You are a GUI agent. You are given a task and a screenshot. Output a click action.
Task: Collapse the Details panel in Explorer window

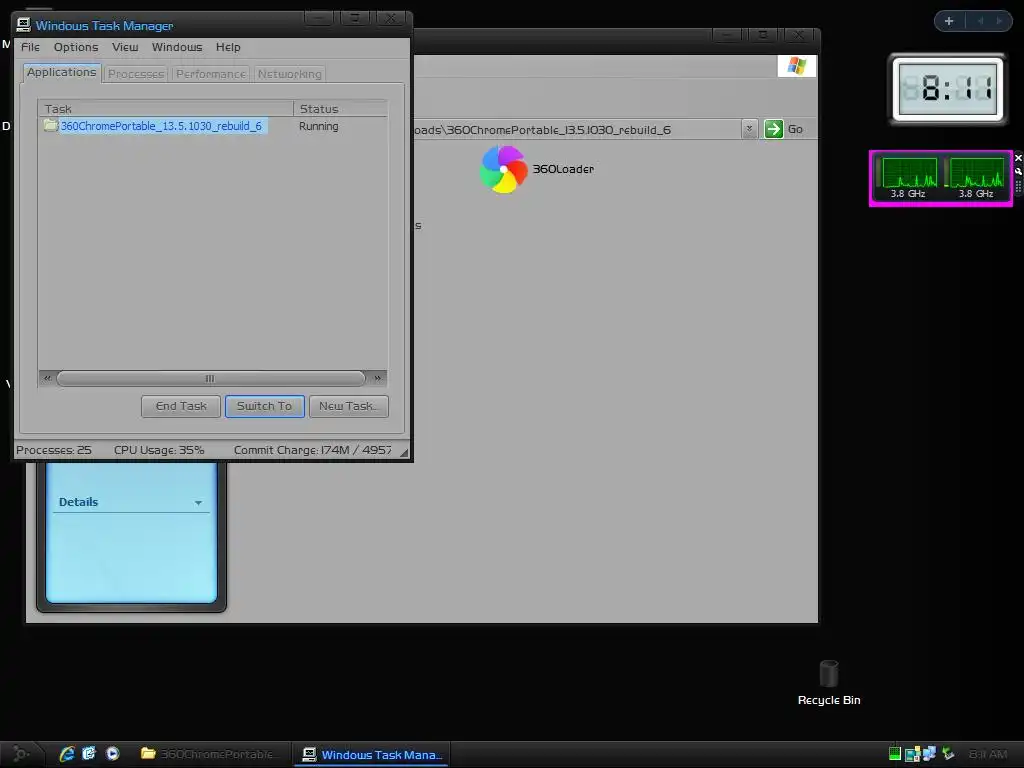(x=198, y=503)
